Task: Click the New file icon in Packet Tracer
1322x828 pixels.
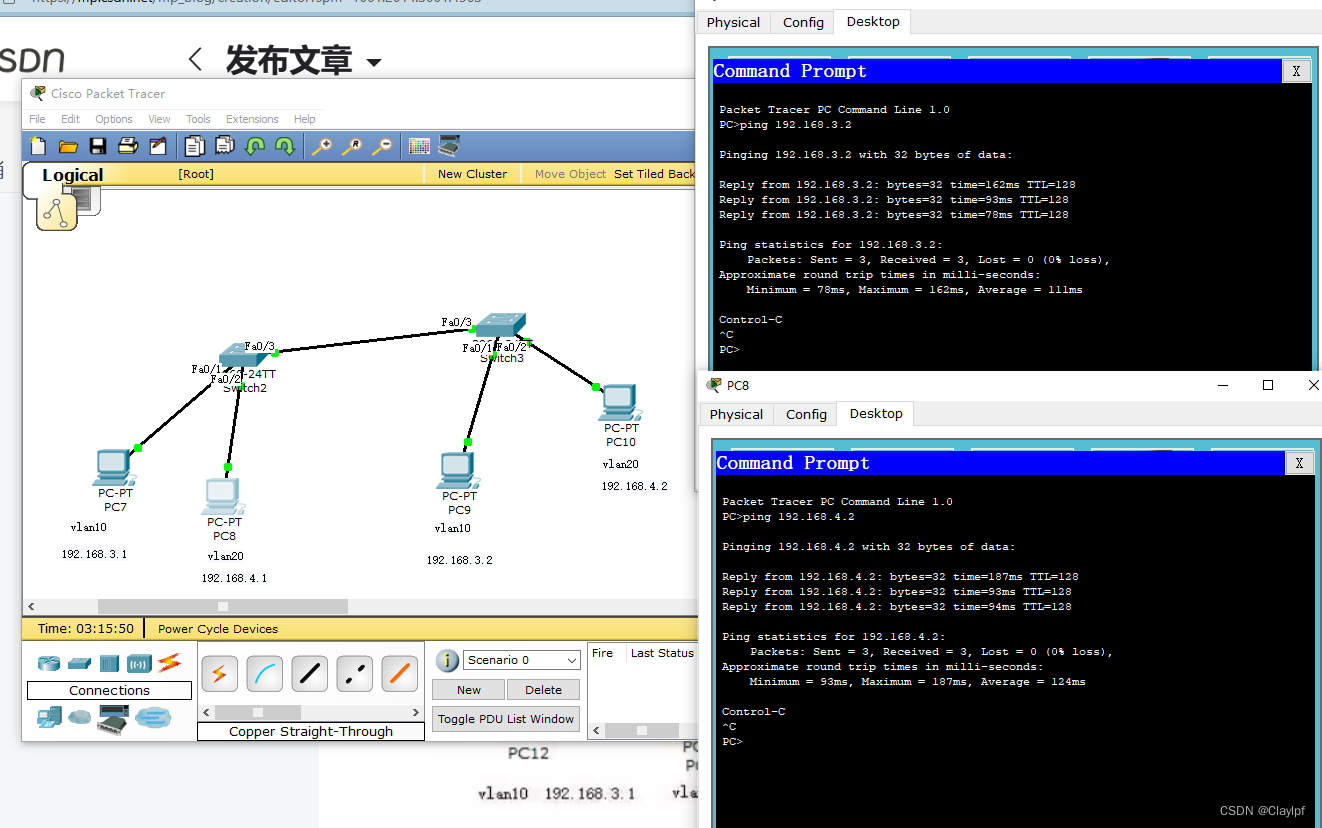Action: (x=38, y=146)
